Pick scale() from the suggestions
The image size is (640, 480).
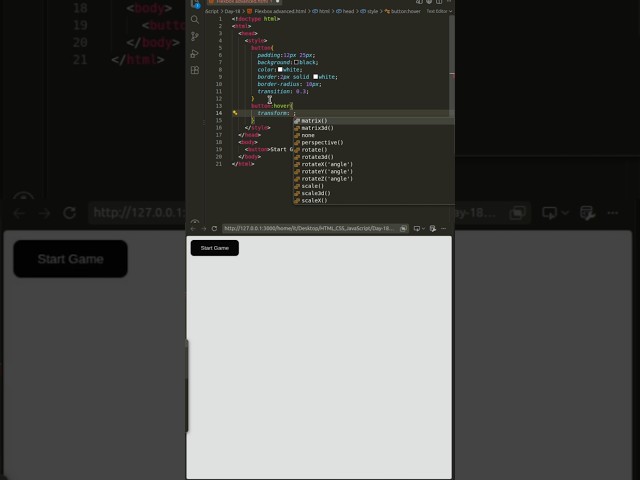(374, 186)
